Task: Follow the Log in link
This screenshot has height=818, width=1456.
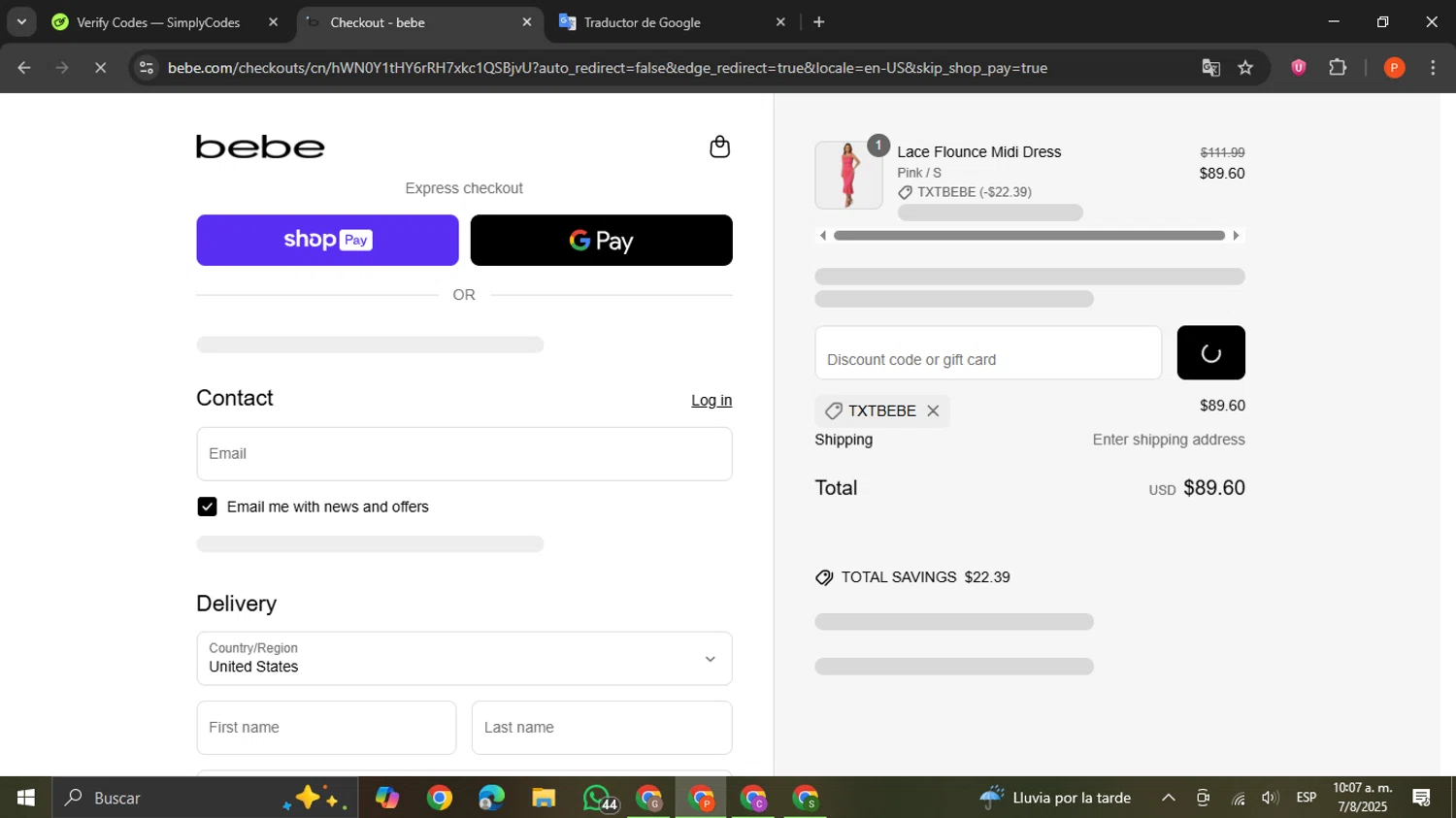Action: 711,400
